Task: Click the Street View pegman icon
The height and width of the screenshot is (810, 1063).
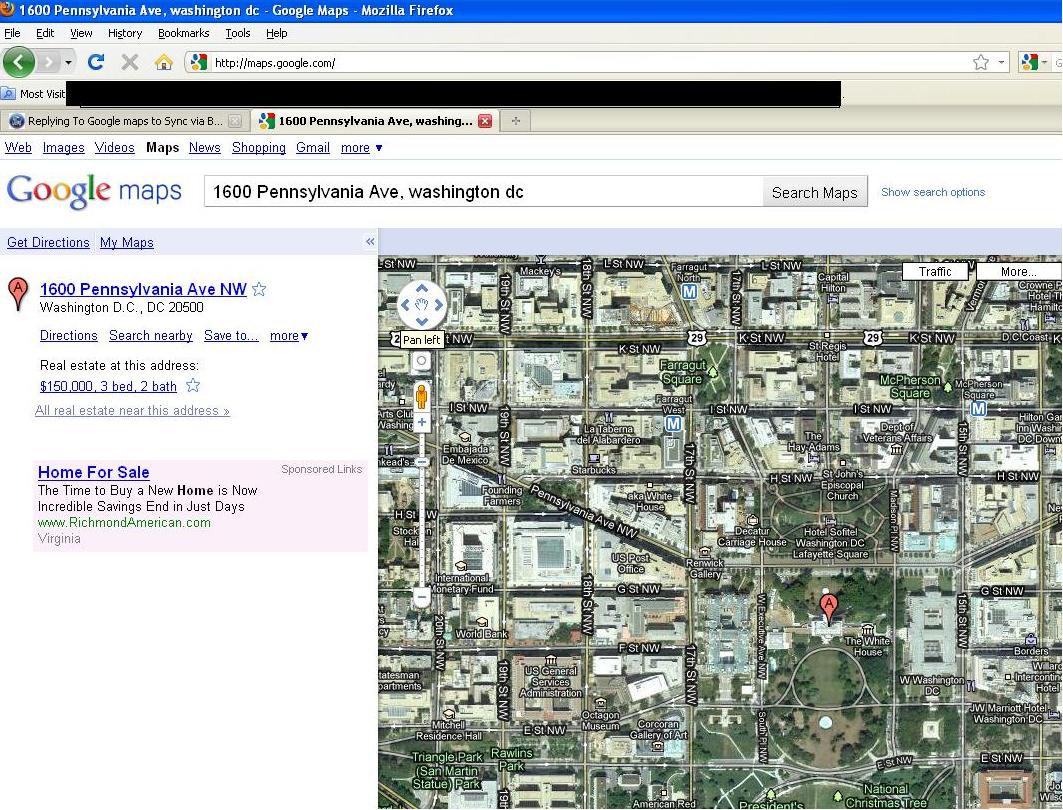Action: coord(422,396)
